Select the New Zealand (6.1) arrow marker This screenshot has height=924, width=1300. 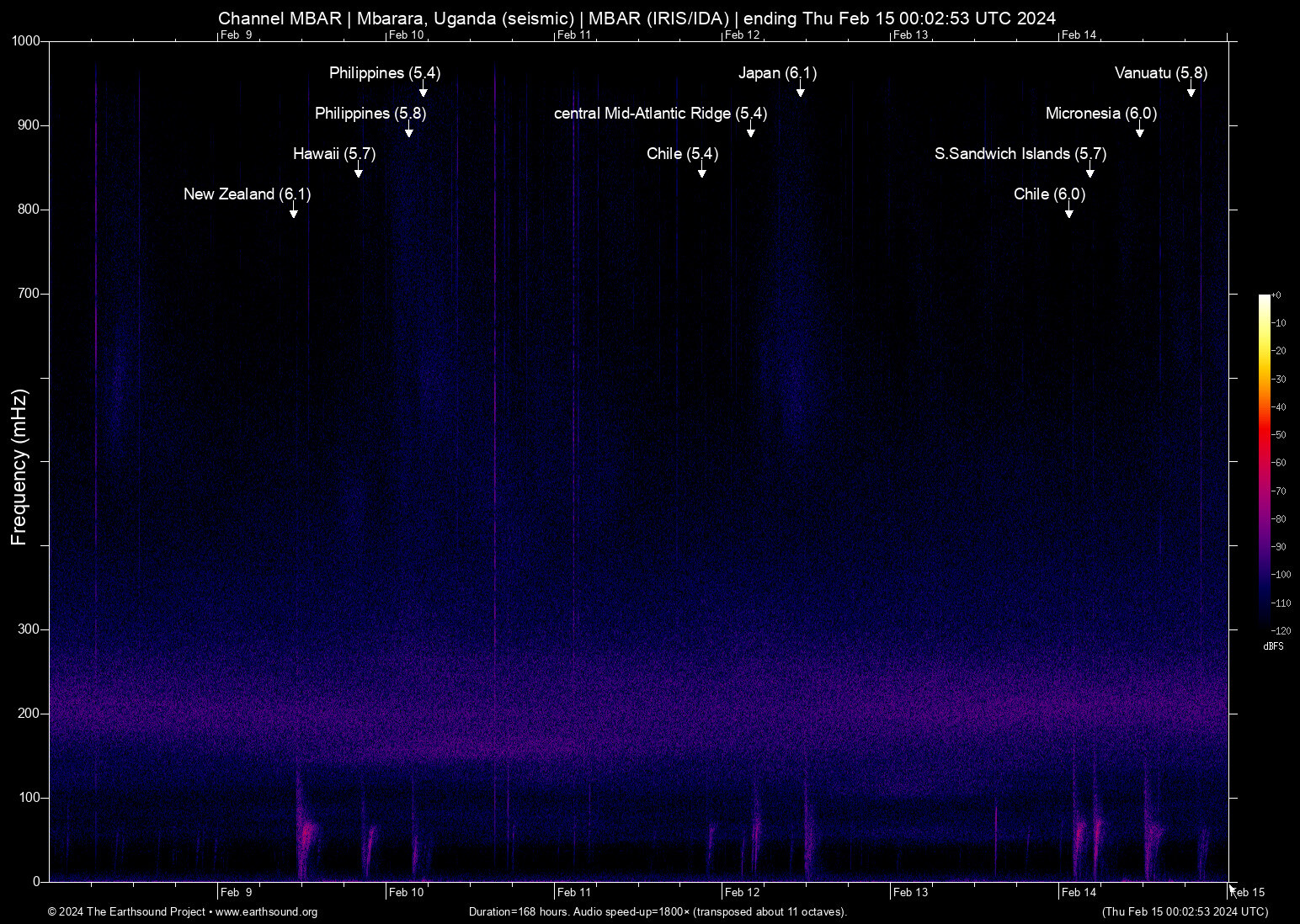293,212
